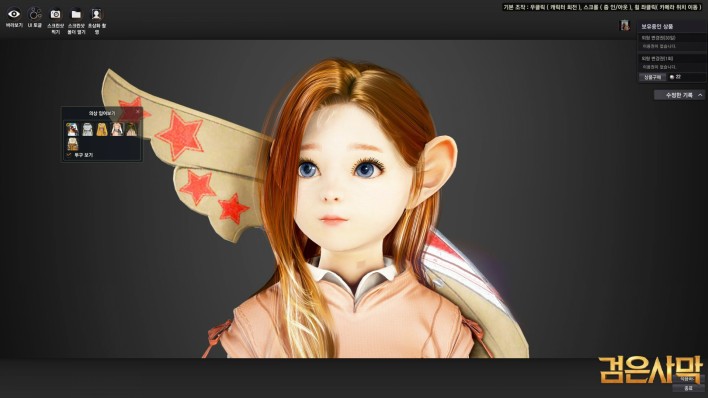Select the 30-day appearance coupon entry
Viewport: 708px width, 398px height.
coord(671,42)
